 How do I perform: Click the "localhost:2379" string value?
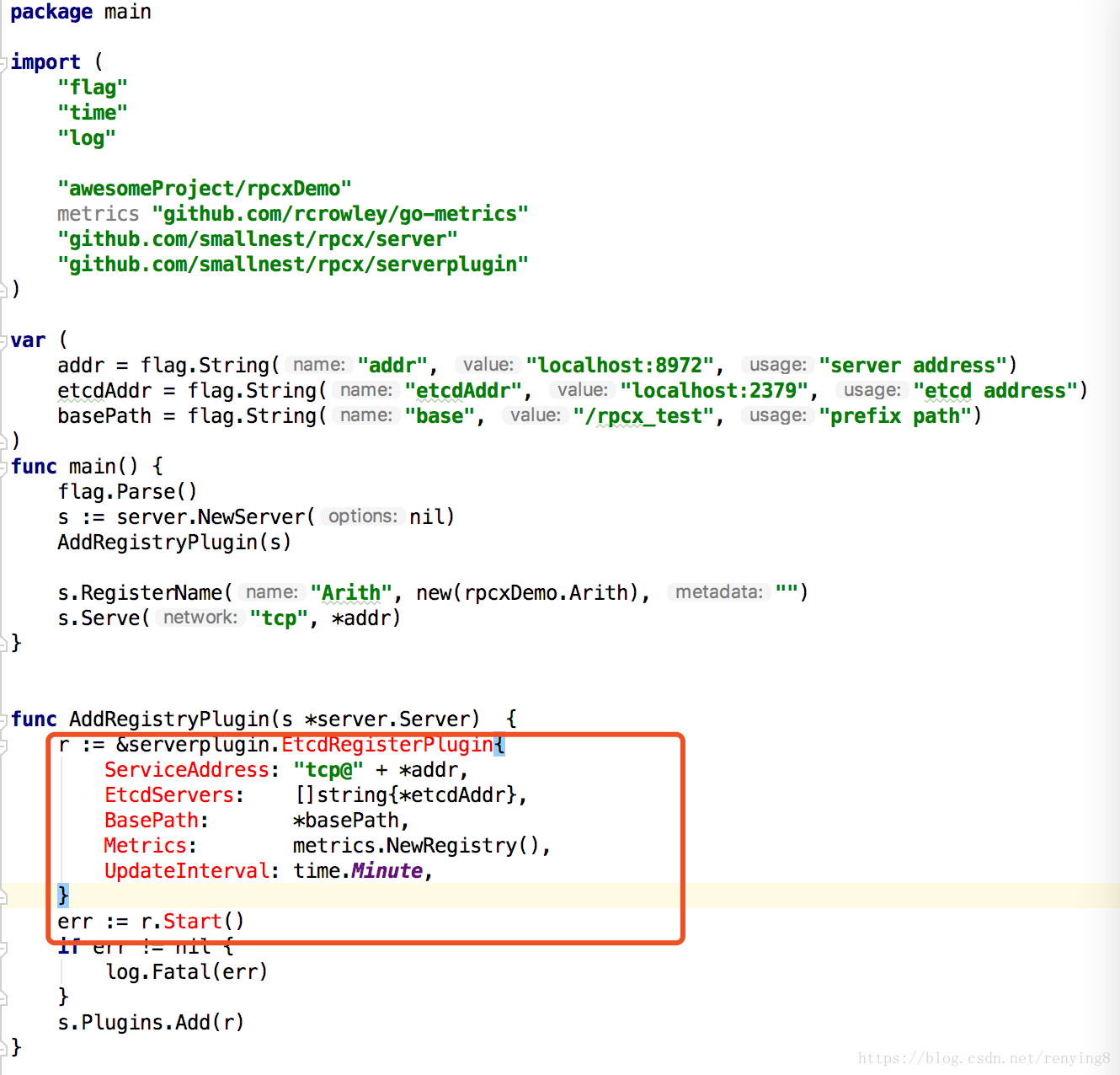(714, 391)
